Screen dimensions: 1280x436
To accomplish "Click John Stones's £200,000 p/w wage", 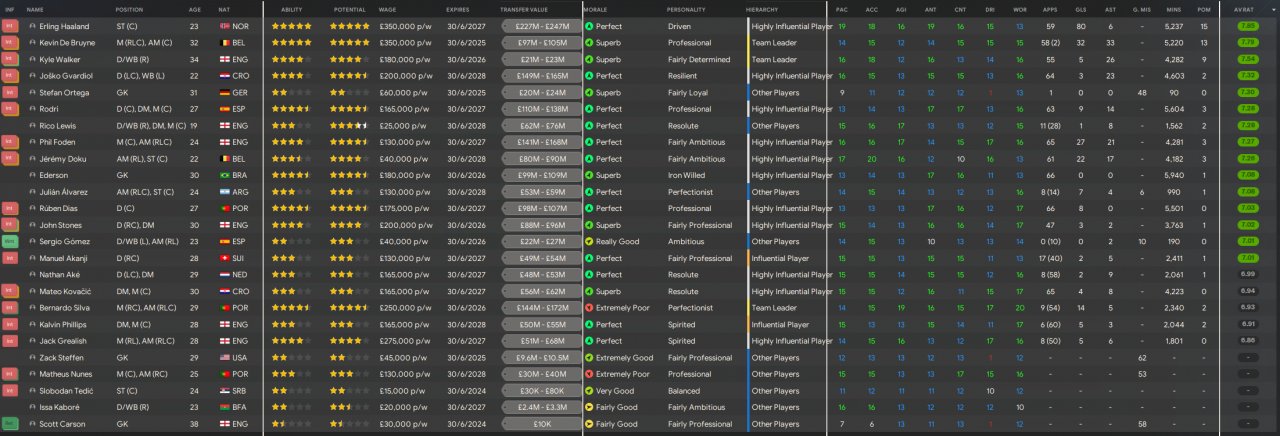I will [408, 225].
